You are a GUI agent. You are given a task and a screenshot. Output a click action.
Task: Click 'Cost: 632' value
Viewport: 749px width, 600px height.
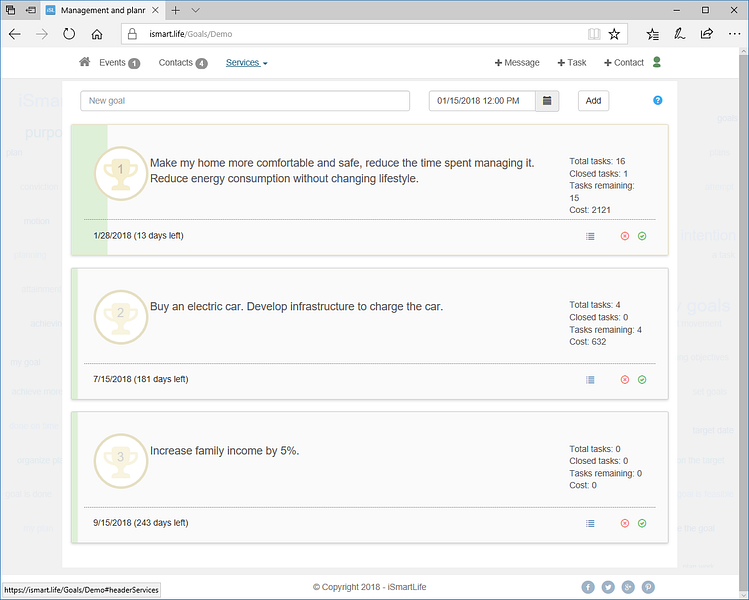click(x=588, y=342)
